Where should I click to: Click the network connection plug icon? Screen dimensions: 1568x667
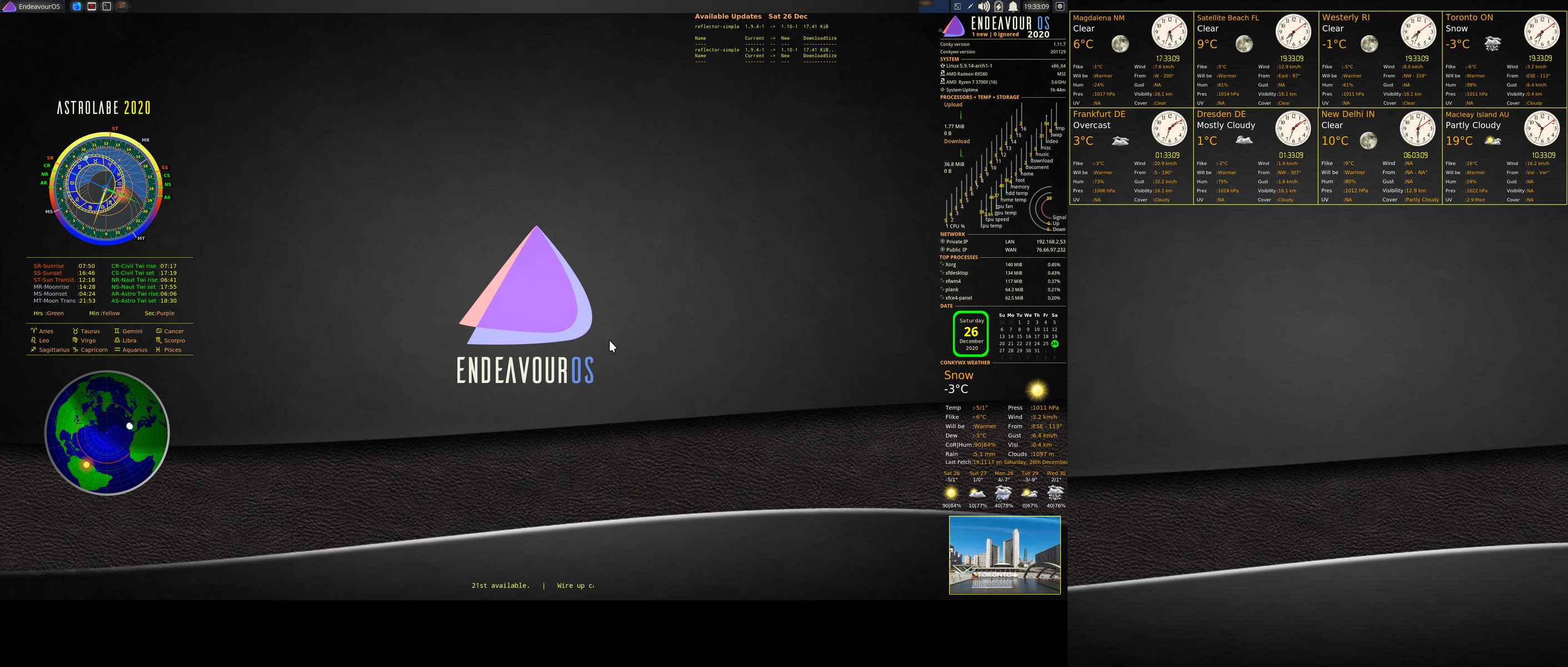[970, 7]
